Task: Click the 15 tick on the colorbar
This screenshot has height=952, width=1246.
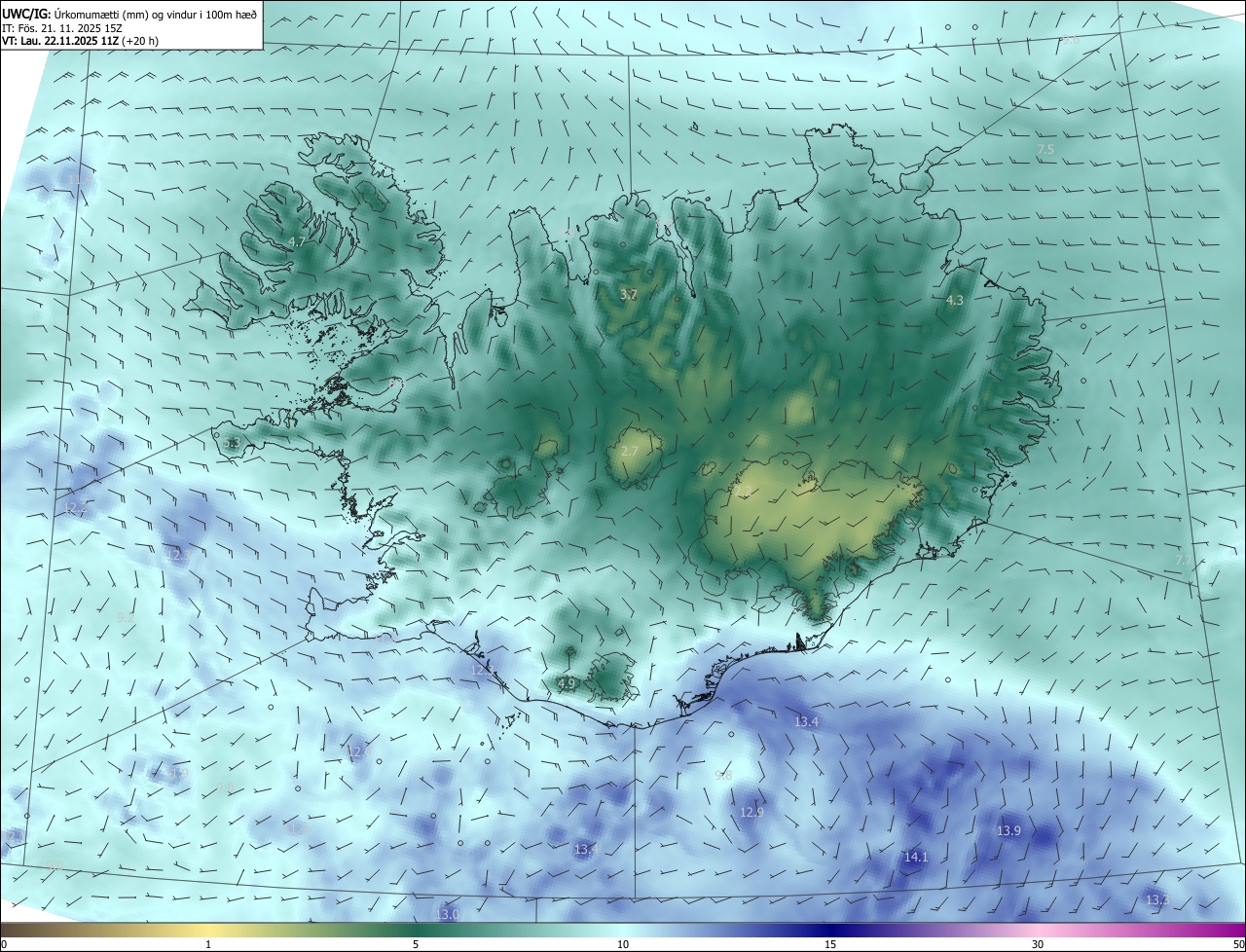Action: [830, 944]
